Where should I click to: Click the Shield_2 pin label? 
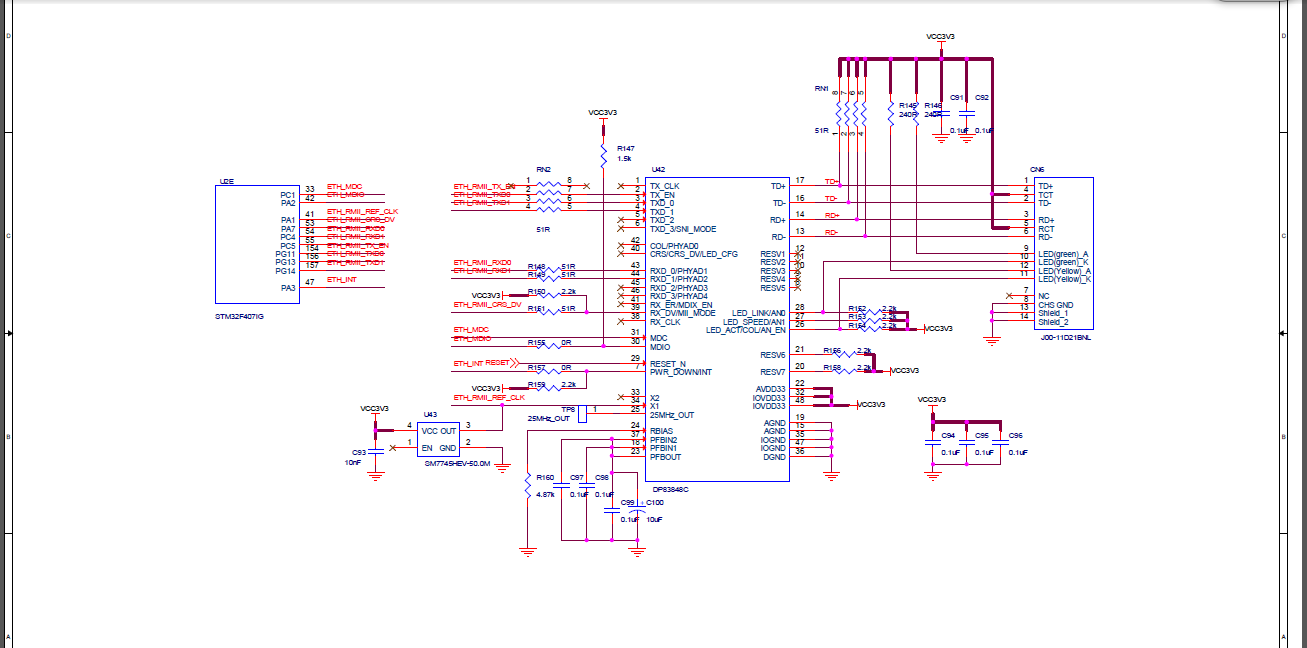[1053, 322]
